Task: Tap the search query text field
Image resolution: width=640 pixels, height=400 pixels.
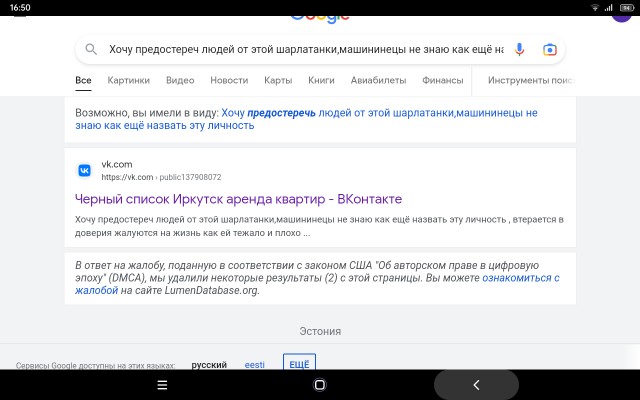Action: point(306,49)
